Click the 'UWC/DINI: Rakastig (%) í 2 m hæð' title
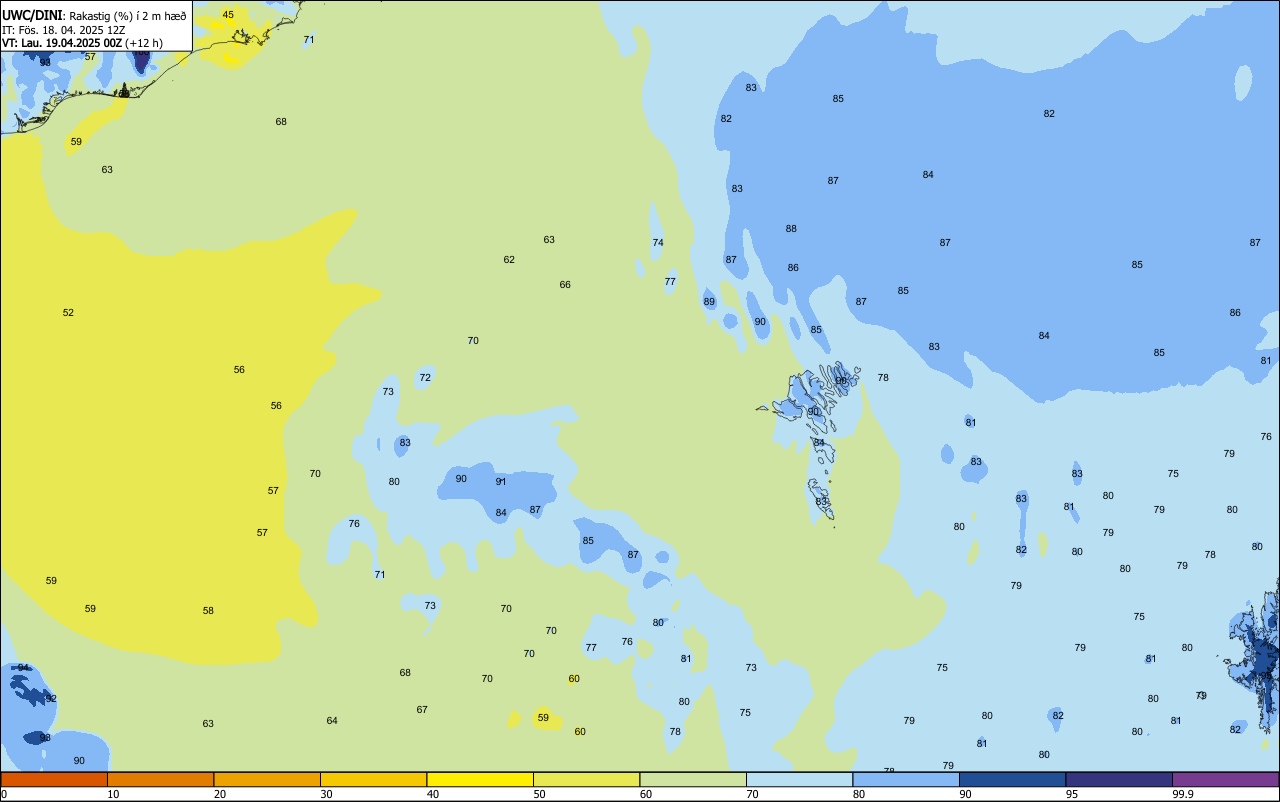1280x802 pixels. click(x=94, y=15)
